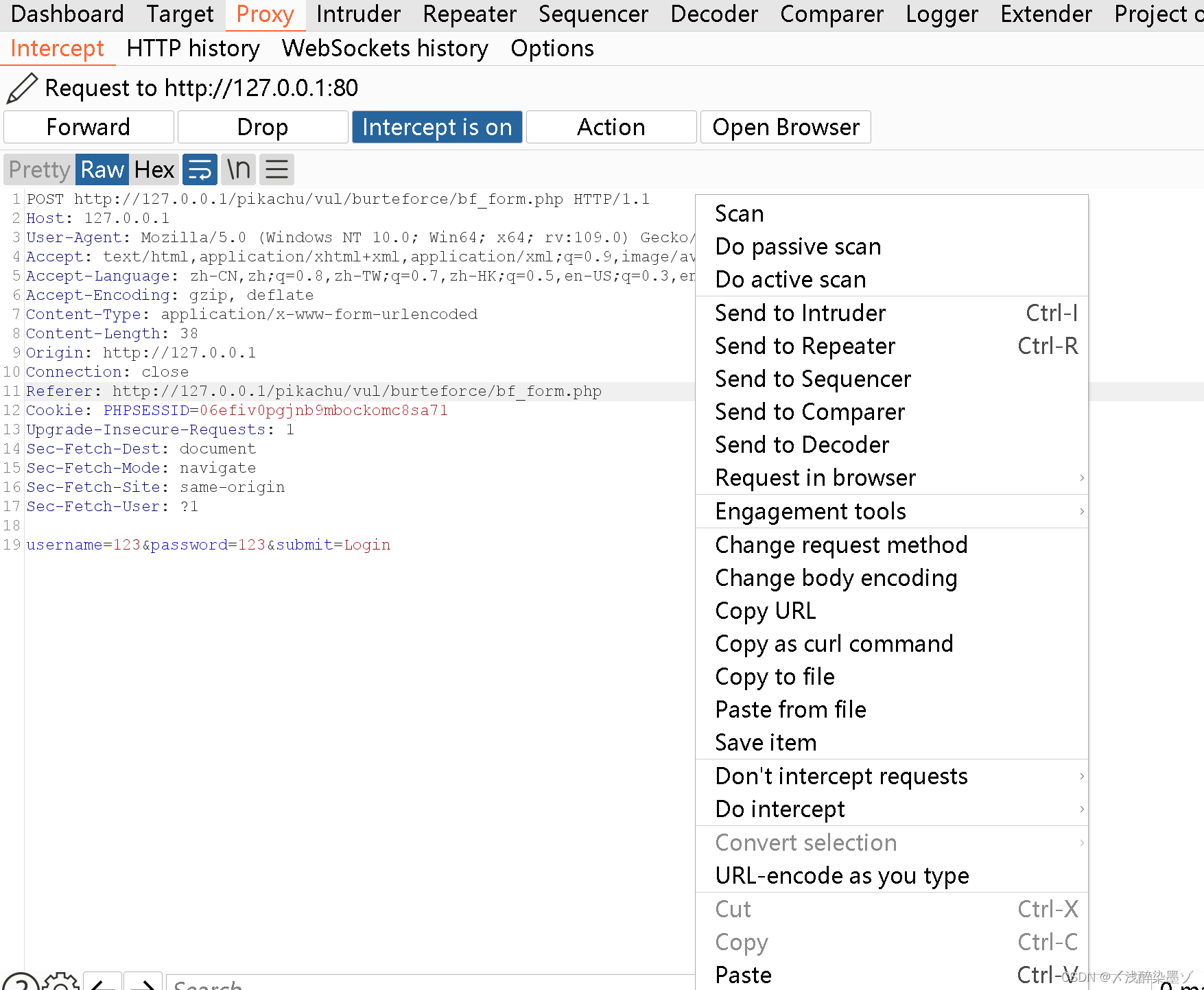Open the Comparer tab
Viewport: 1204px width, 990px height.
(831, 14)
